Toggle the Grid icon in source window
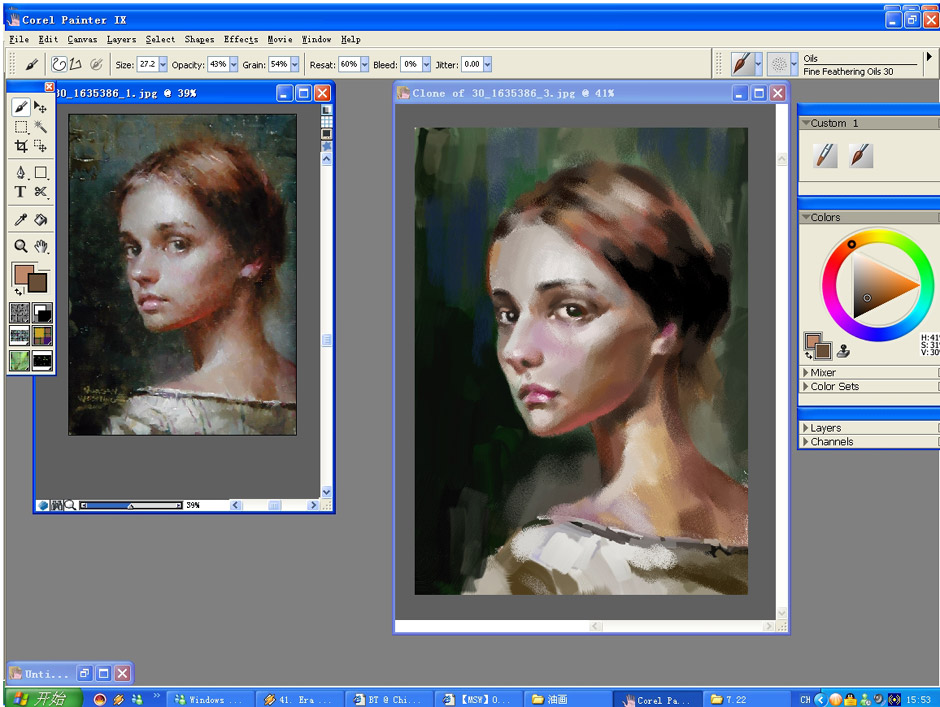Viewport: 940px width, 707px height. coord(327,122)
